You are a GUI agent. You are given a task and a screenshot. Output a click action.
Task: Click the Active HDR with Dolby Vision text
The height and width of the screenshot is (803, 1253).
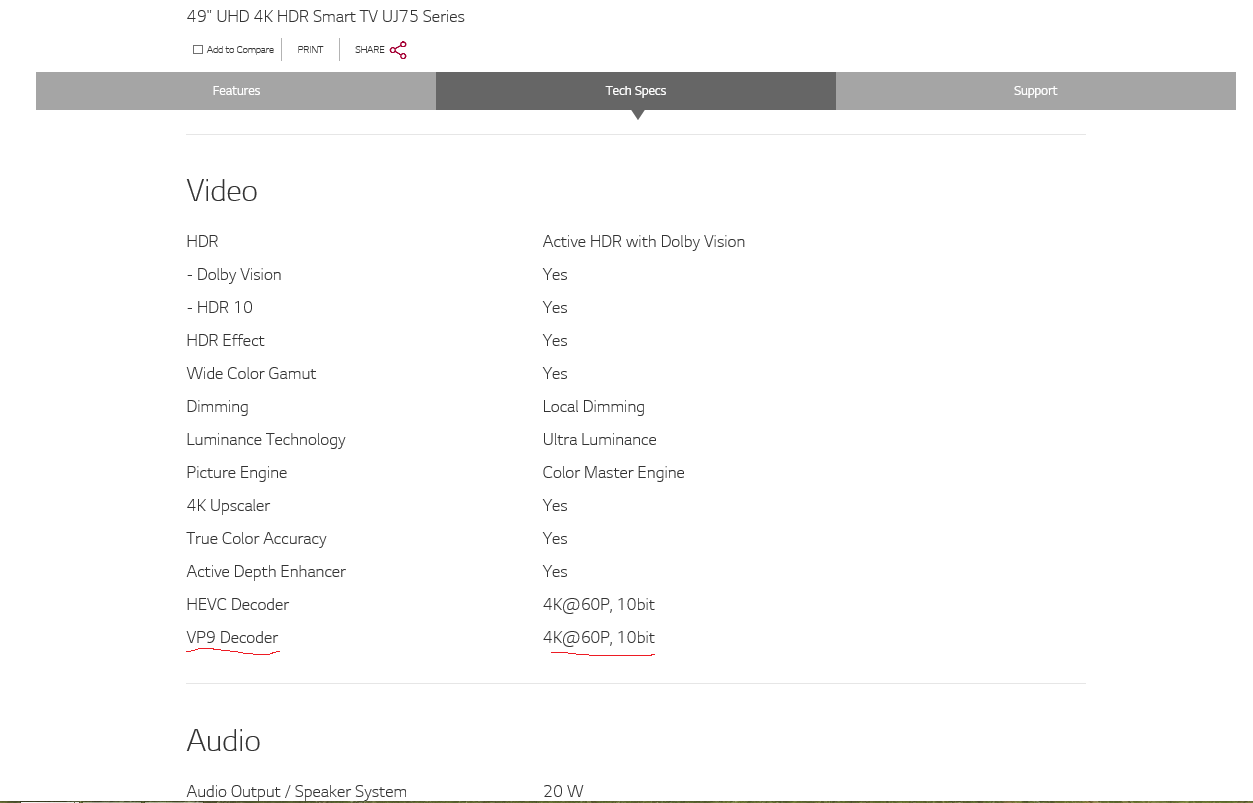643,242
